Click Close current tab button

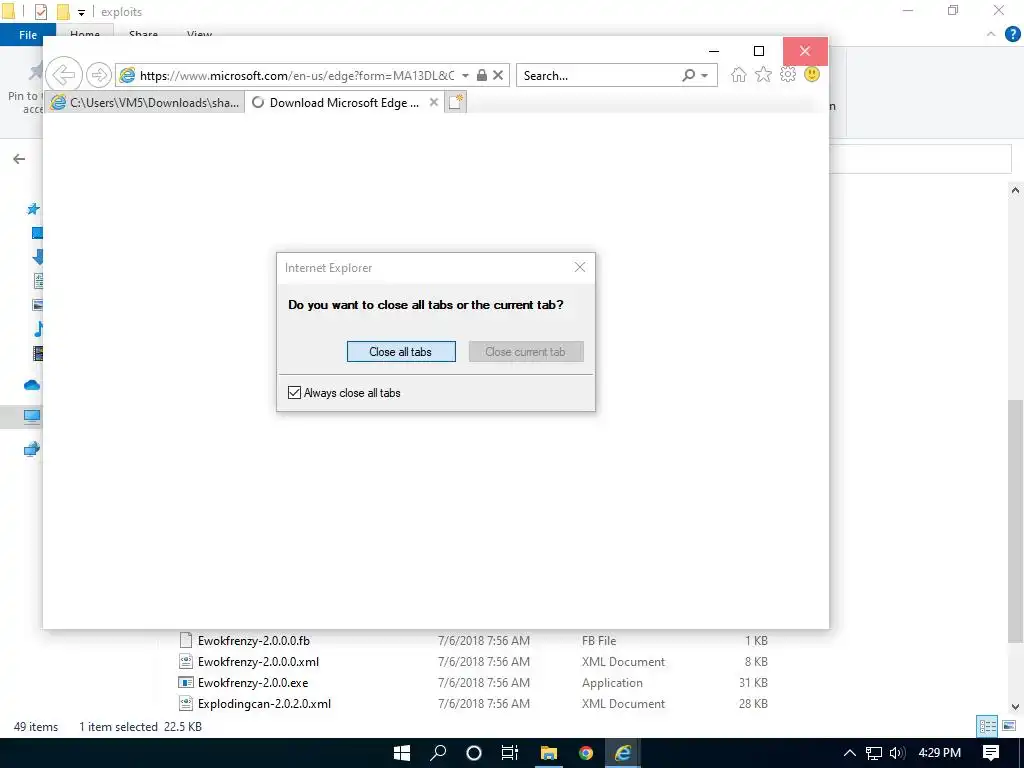pos(526,351)
